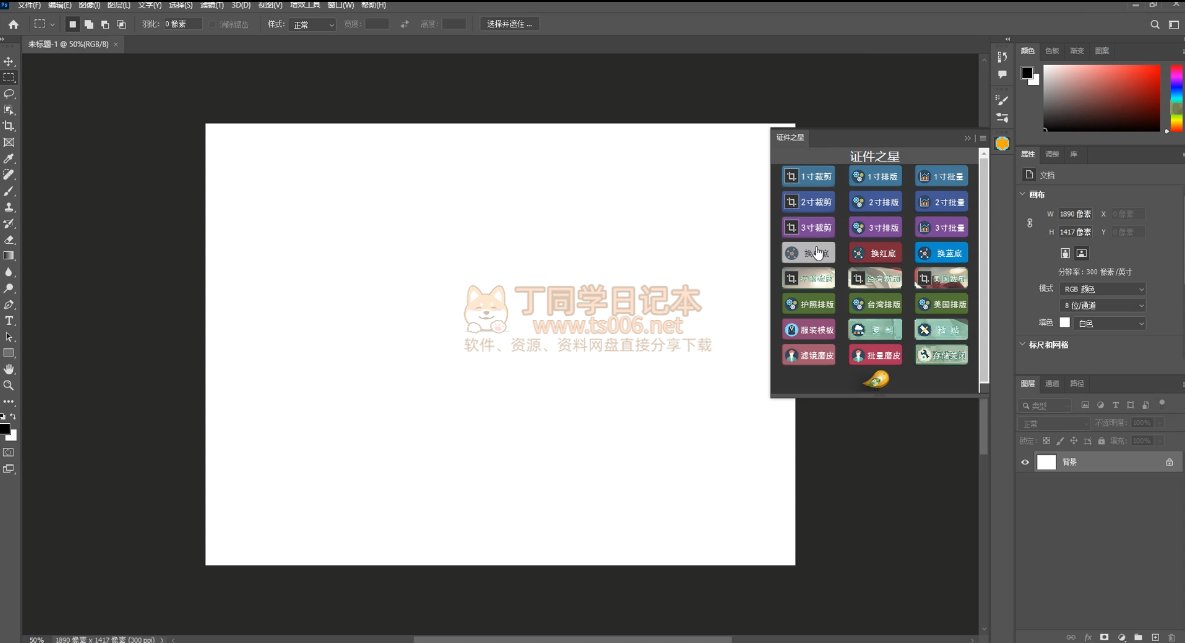
Task: Click the Home icon in options bar
Action: pyautogui.click(x=13, y=24)
